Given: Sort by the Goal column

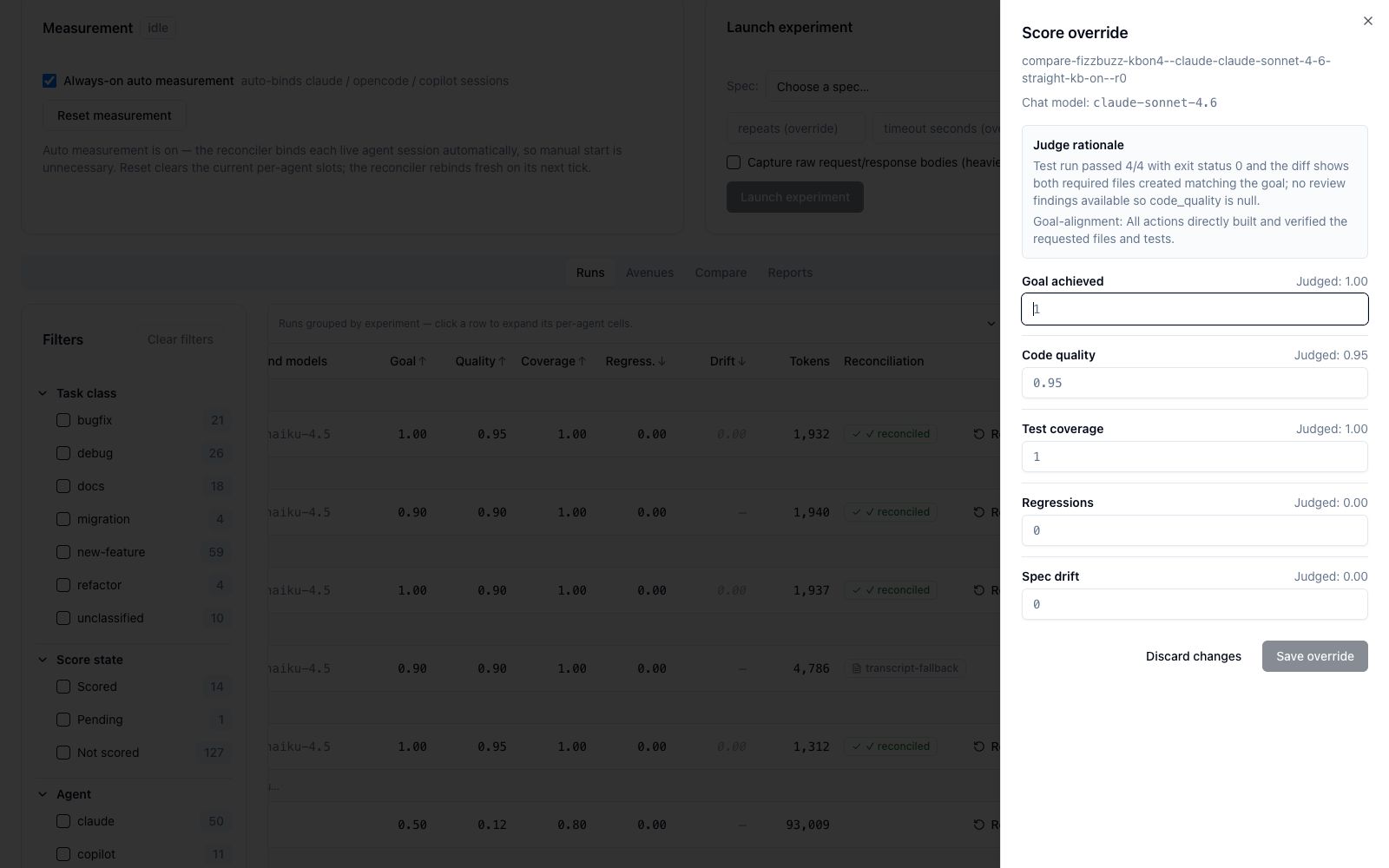Looking at the screenshot, I should pos(408,361).
